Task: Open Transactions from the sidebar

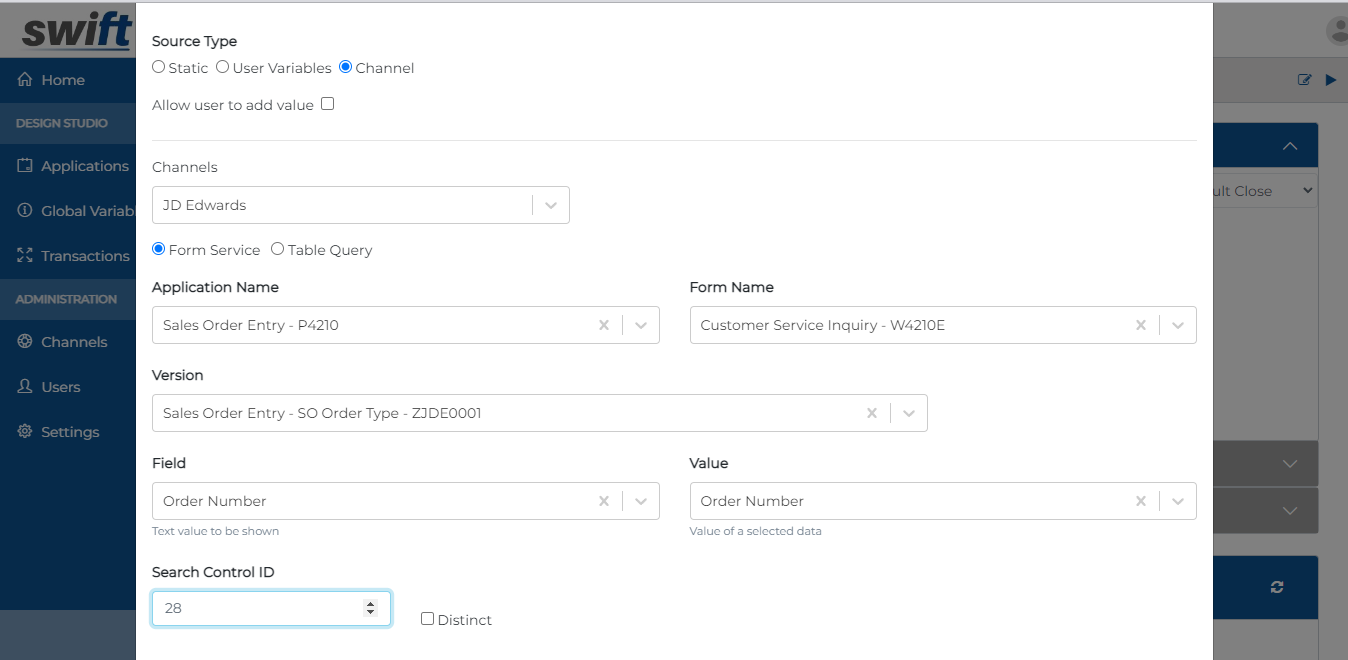Action: [26, 255]
